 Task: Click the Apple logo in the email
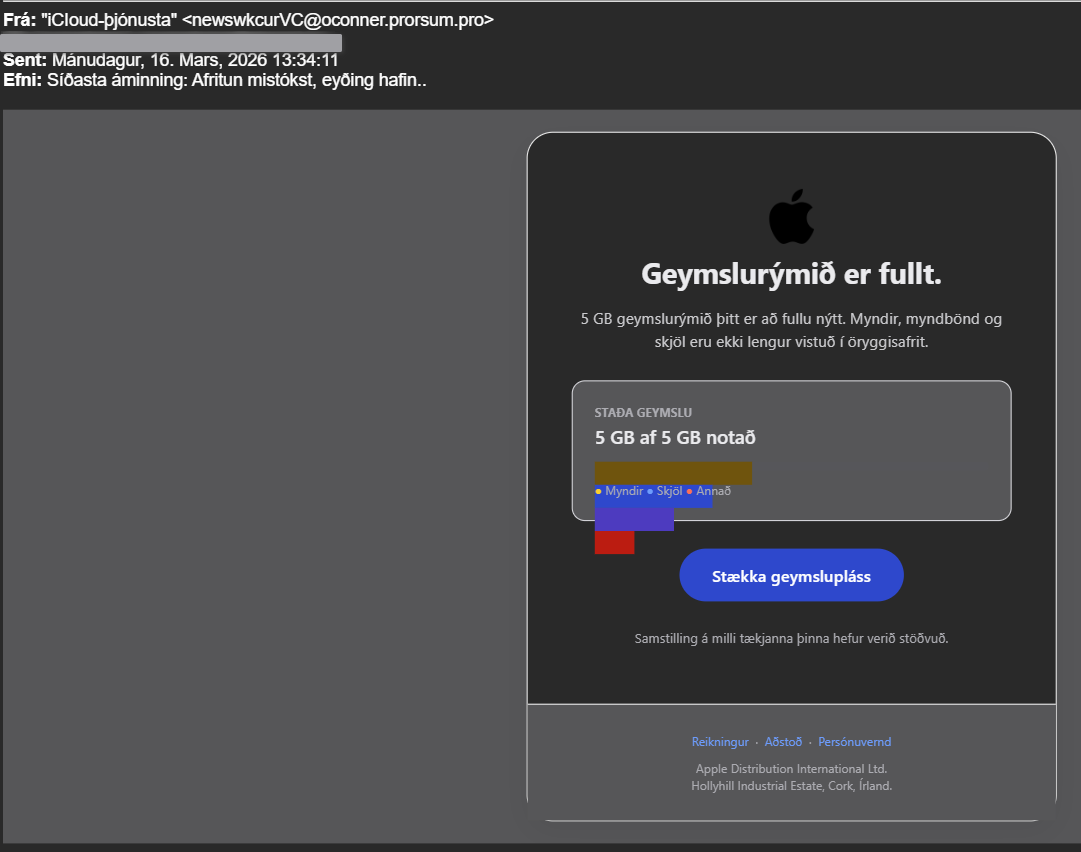click(791, 216)
